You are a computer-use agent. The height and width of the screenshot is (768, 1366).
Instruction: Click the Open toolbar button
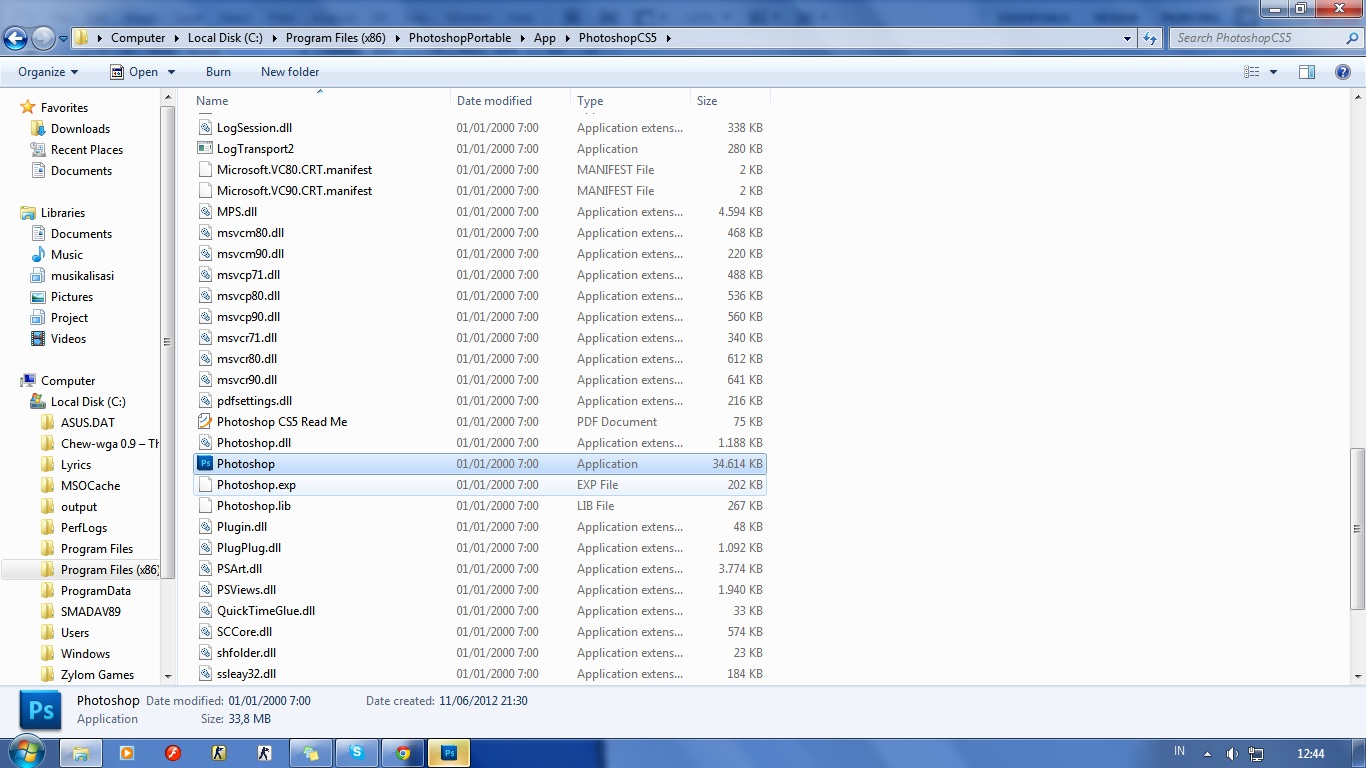pos(134,72)
